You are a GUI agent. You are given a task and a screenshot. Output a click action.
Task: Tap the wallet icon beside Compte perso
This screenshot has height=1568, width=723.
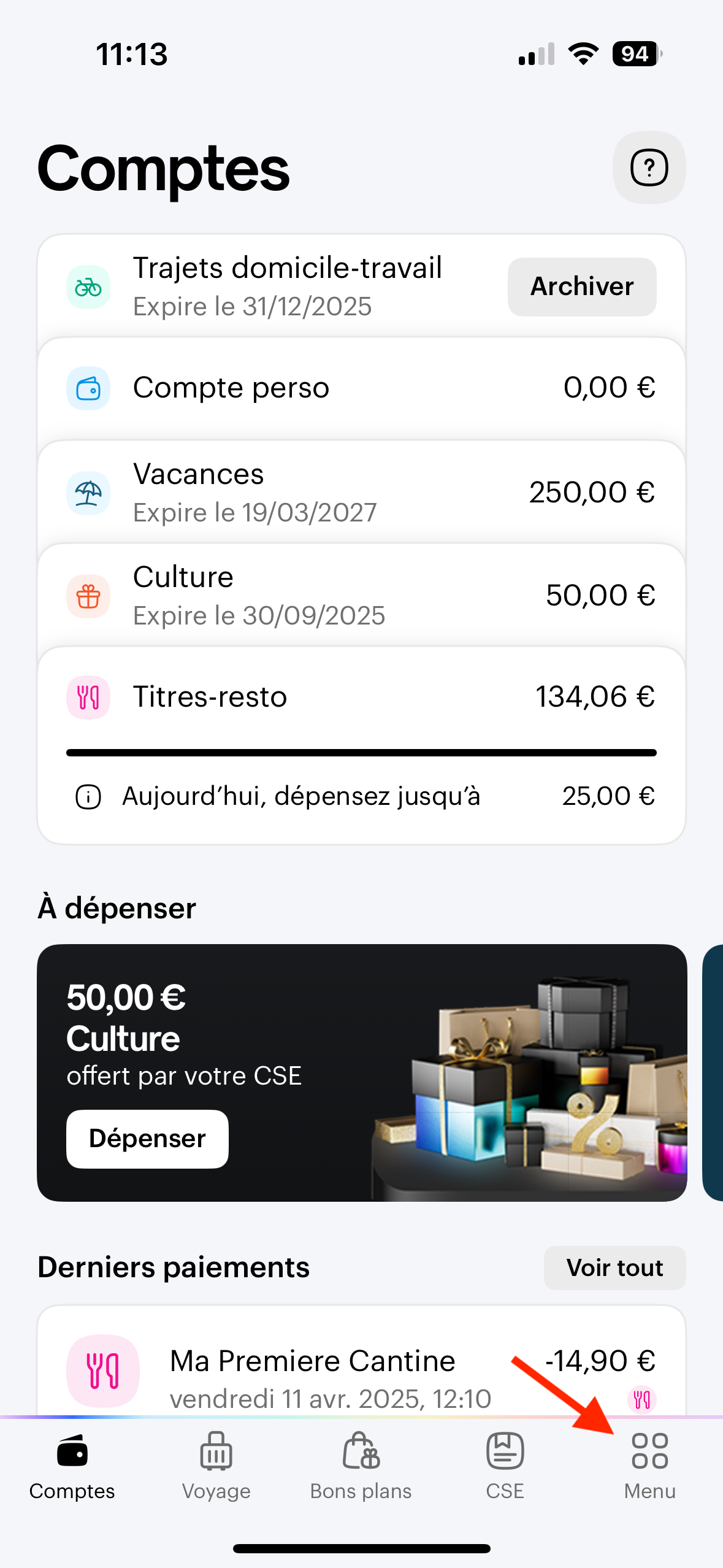[88, 388]
